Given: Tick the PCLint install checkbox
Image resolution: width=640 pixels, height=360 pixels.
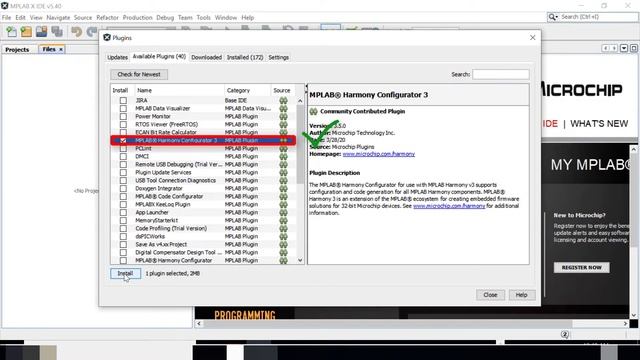Looking at the screenshot, I should click(x=123, y=149).
